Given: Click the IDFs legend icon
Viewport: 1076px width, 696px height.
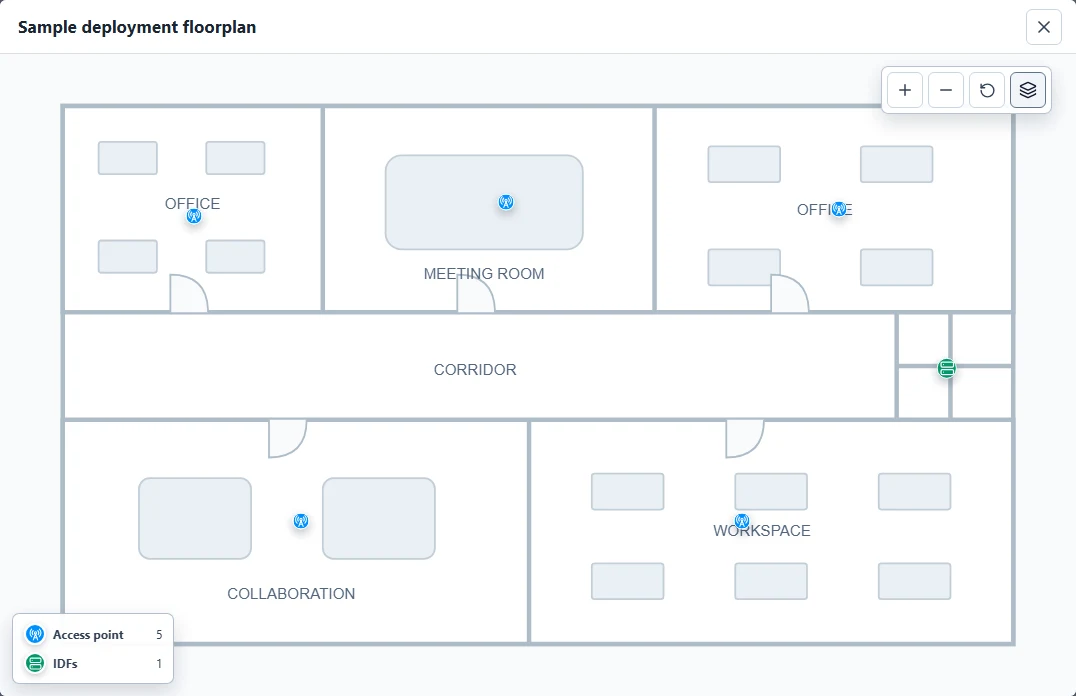Looking at the screenshot, I should pos(35,663).
